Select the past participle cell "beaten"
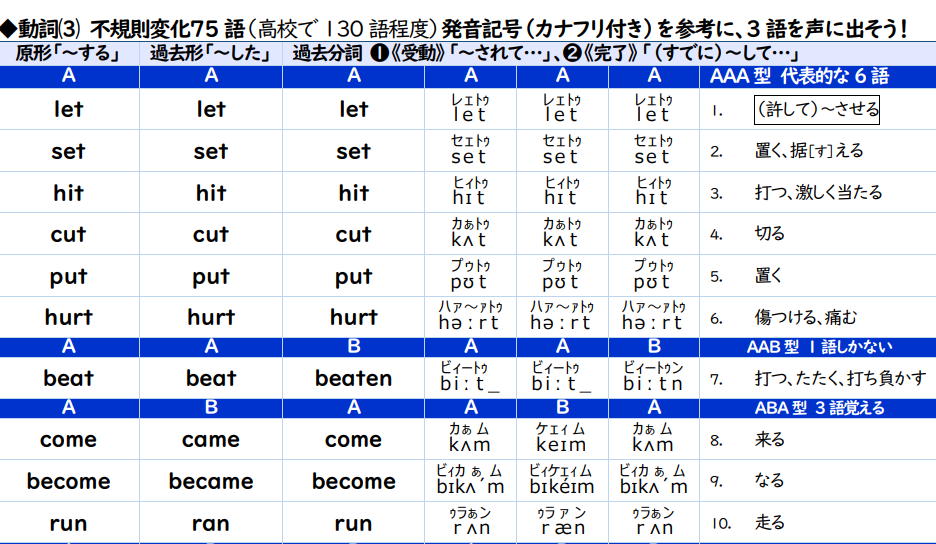This screenshot has height=544, width=936. [x=353, y=378]
